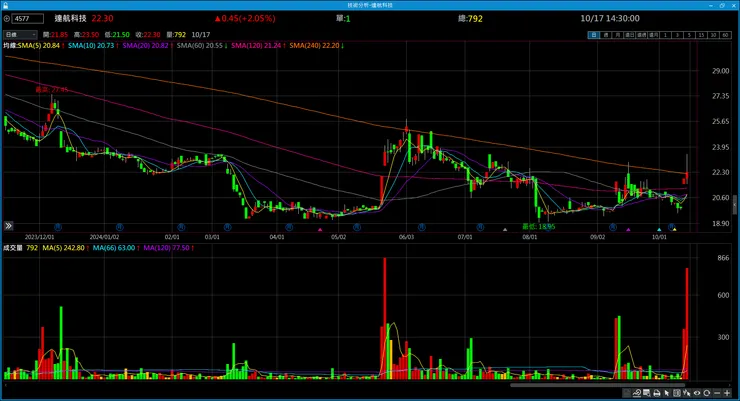
Task: Zoom out chart with minus icon
Action: pos(717,393)
